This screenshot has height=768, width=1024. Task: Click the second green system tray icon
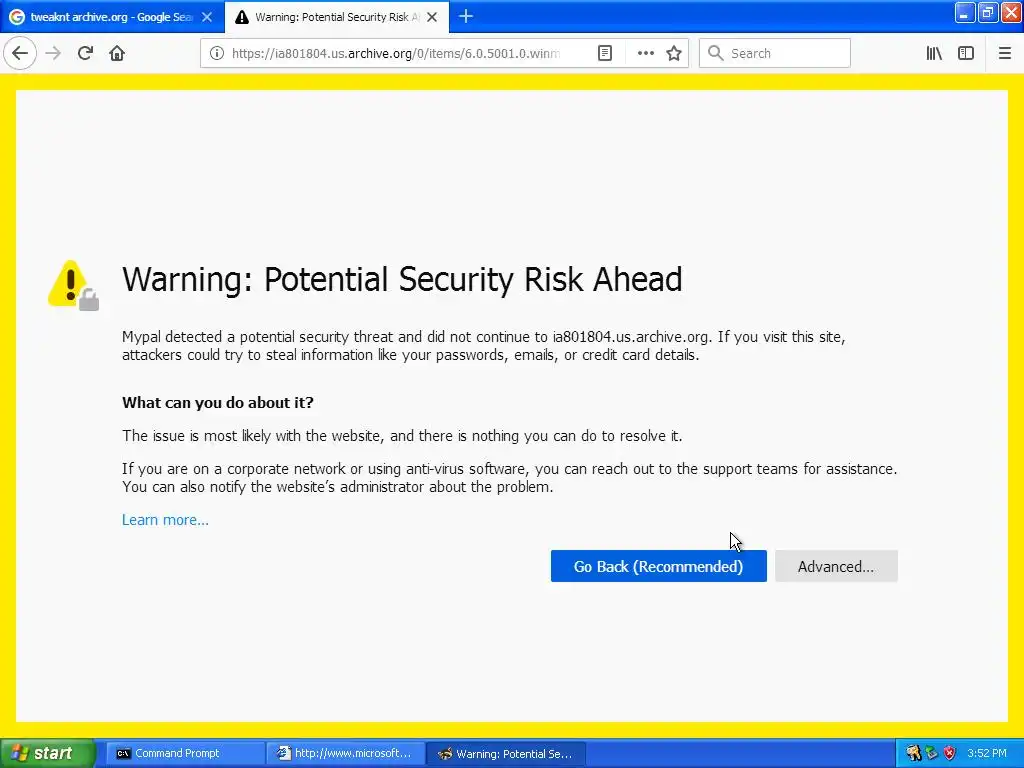click(x=932, y=754)
